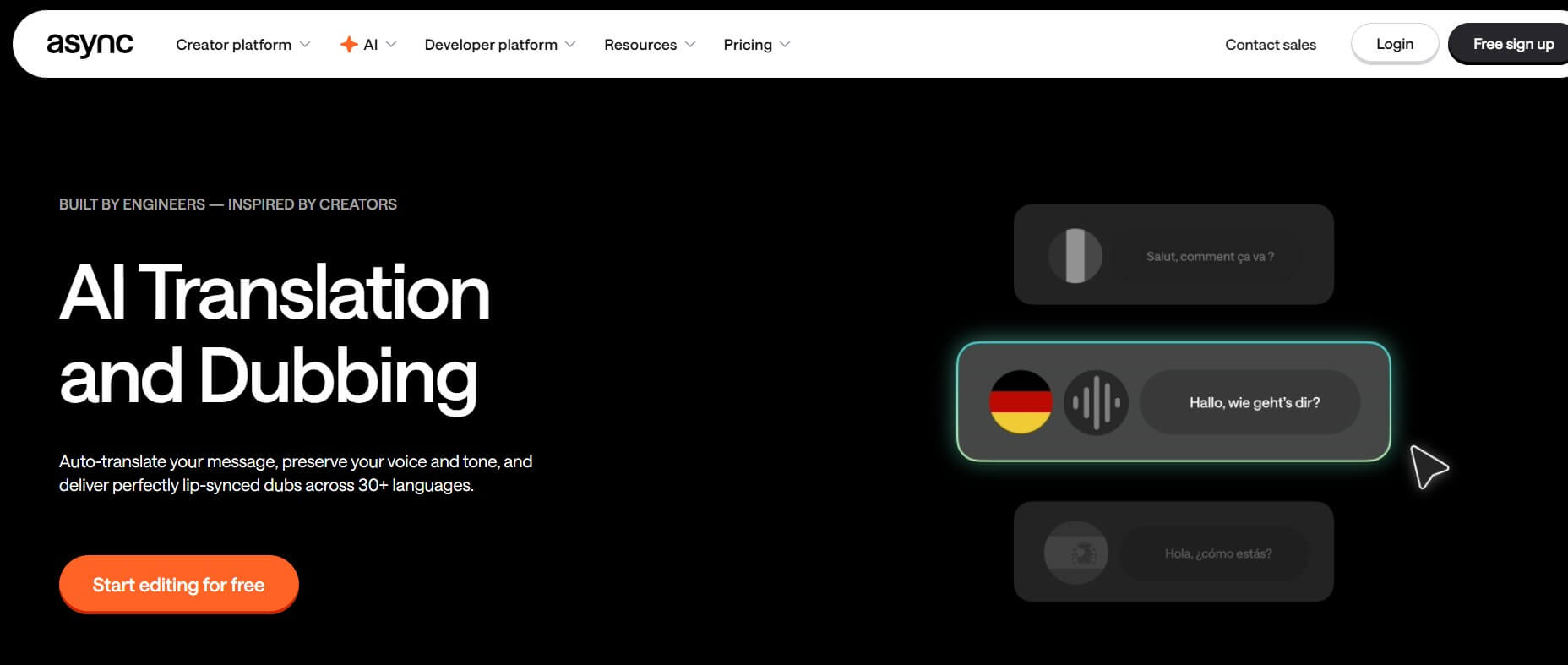
Task: Click Start editing for free
Action: 179,584
